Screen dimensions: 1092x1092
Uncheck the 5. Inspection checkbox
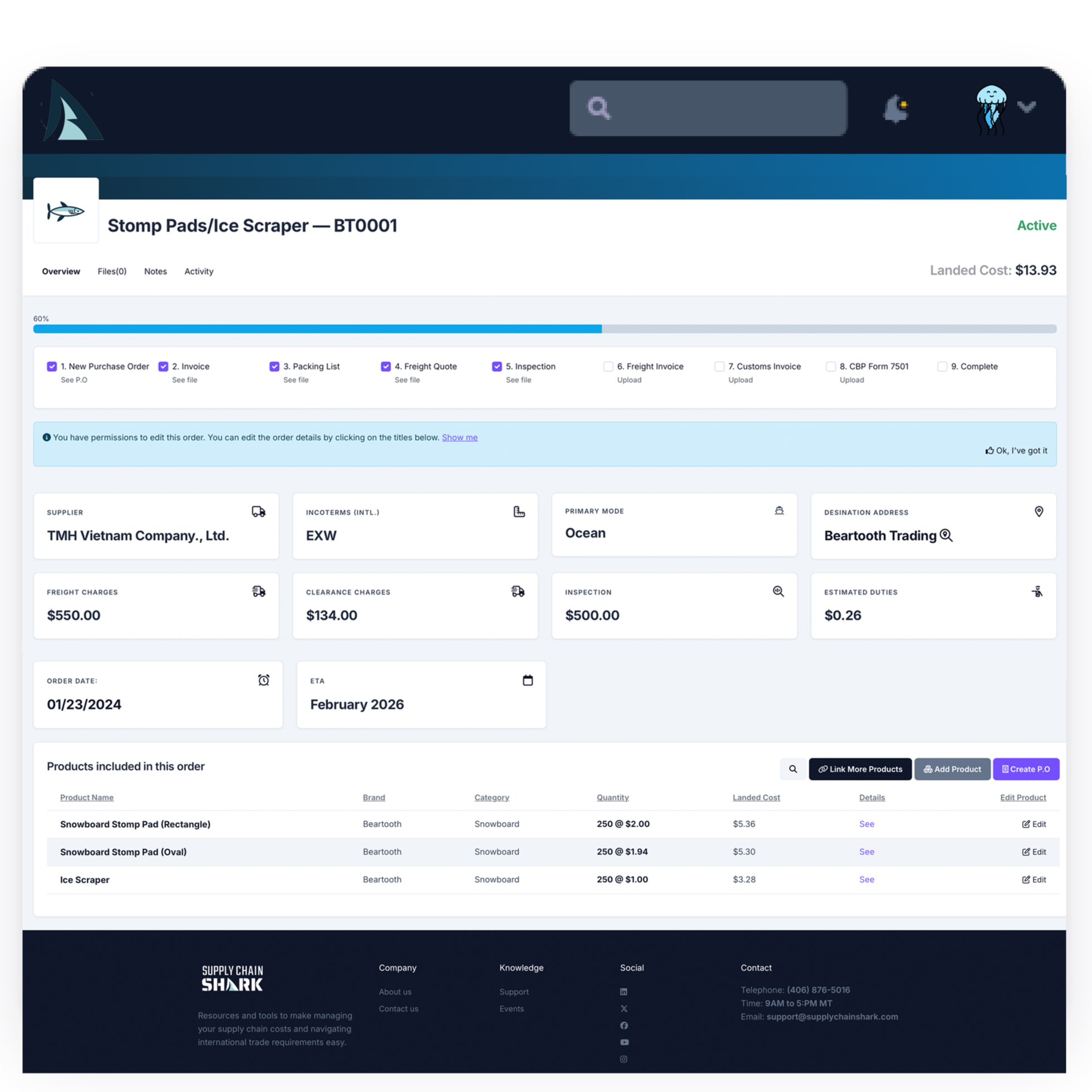pos(497,366)
